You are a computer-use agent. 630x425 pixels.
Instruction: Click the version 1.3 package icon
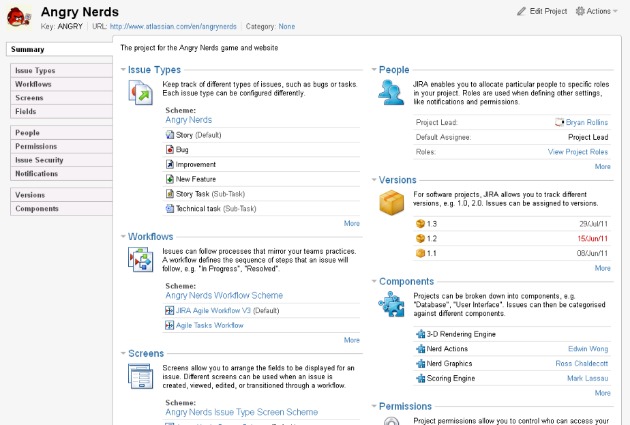(x=420, y=224)
